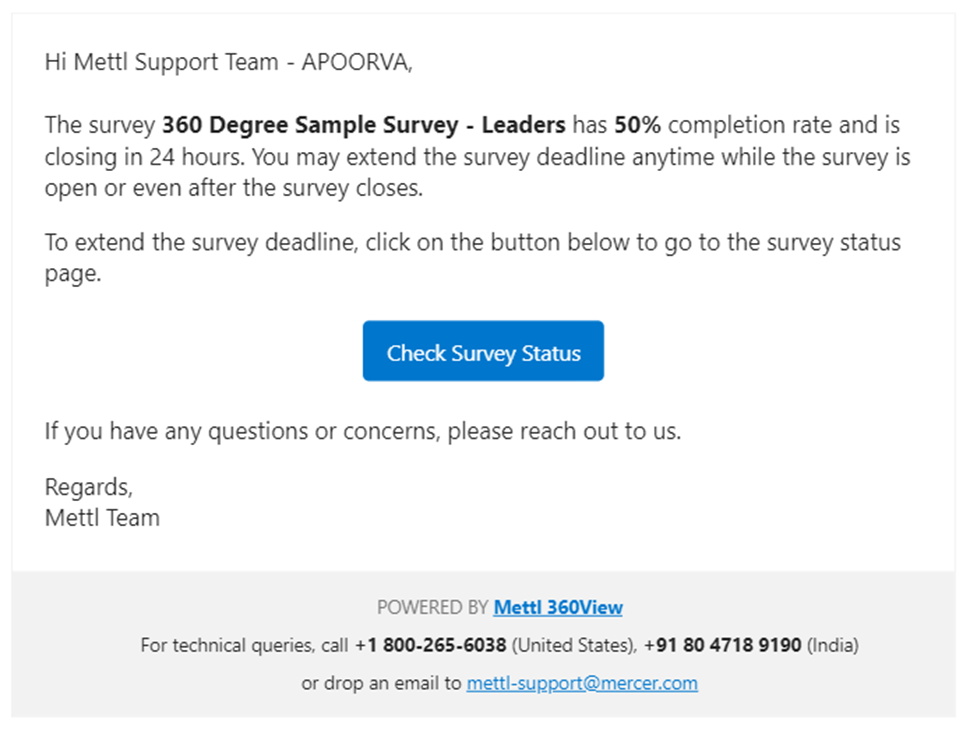Click the 'POWERED BY' footer label

(x=433, y=608)
